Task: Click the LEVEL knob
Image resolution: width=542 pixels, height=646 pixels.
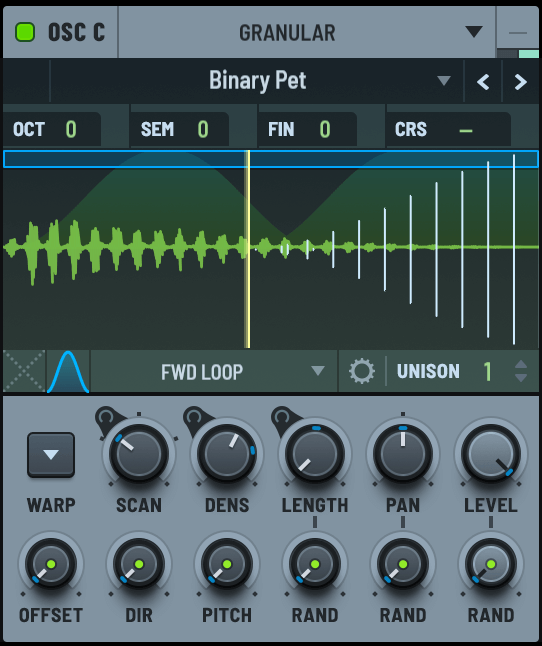Action: [x=491, y=453]
